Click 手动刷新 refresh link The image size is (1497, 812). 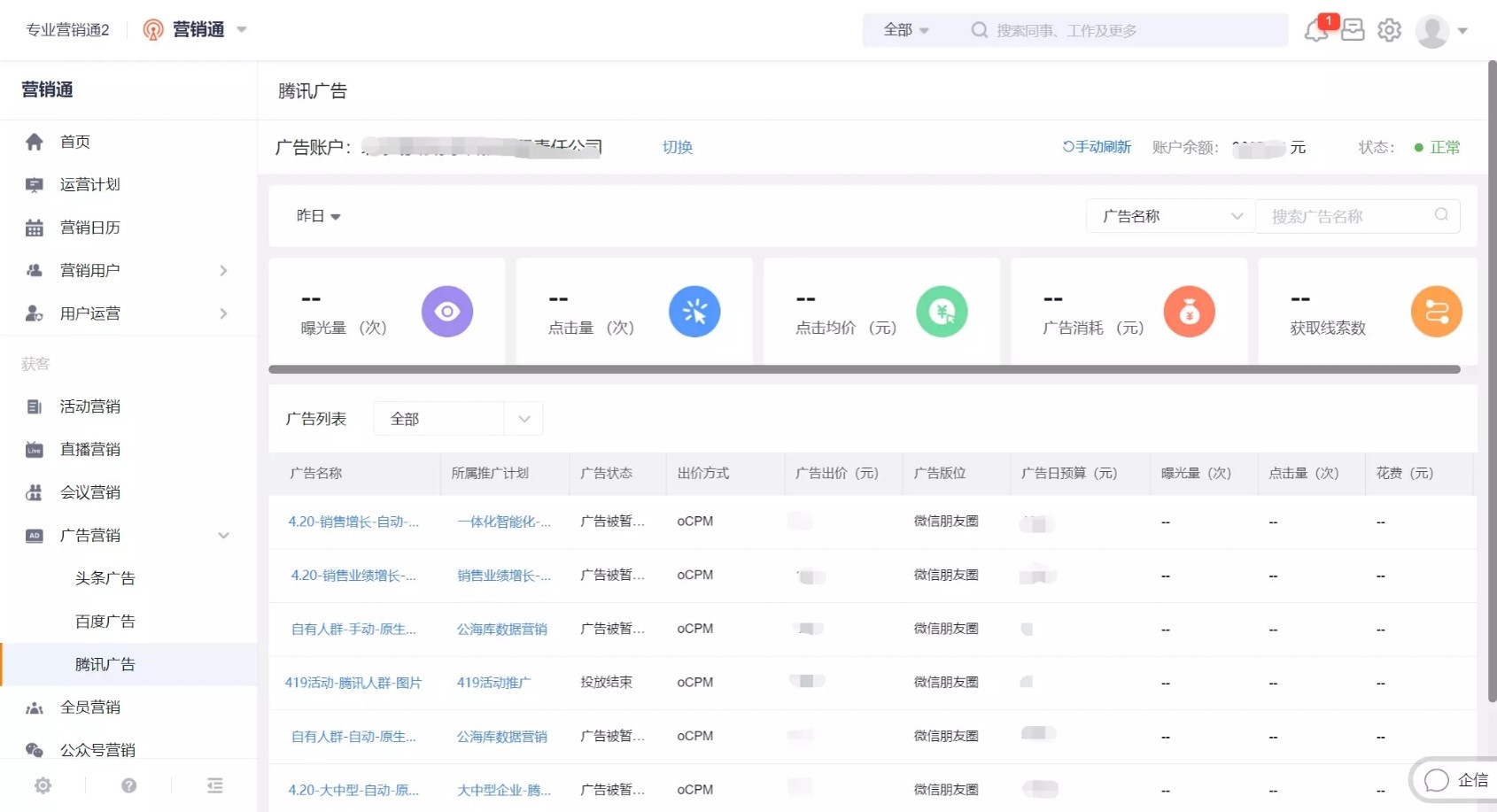click(1097, 147)
